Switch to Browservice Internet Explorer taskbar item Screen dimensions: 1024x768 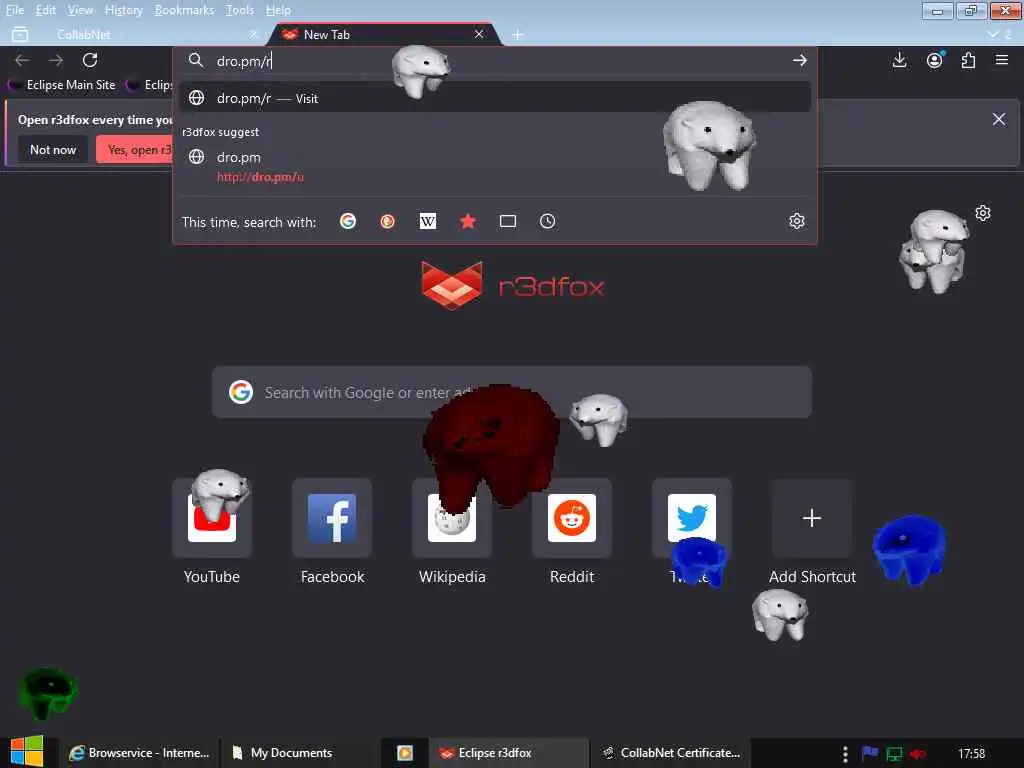139,752
